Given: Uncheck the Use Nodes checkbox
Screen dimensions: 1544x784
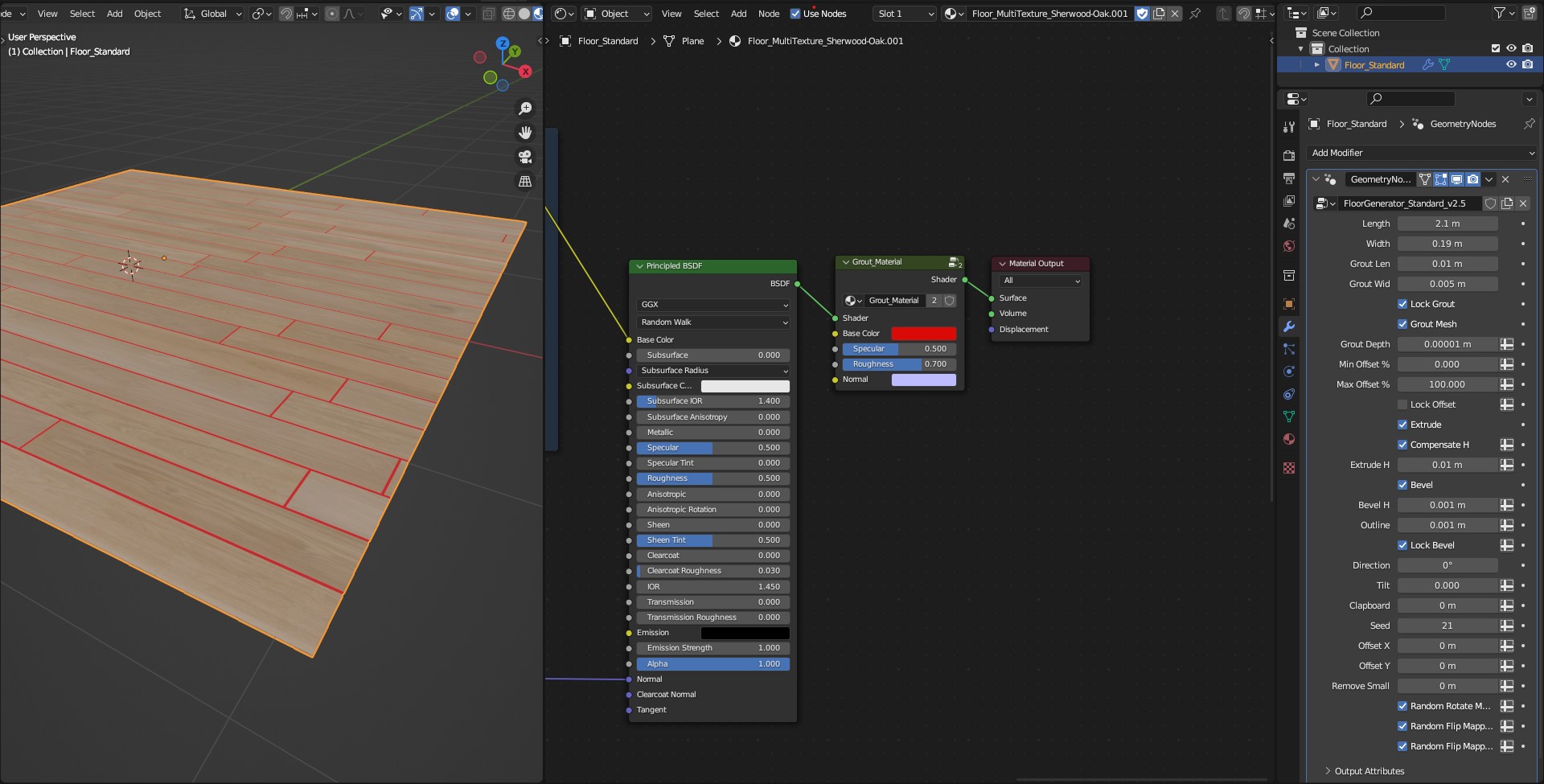Looking at the screenshot, I should (795, 14).
